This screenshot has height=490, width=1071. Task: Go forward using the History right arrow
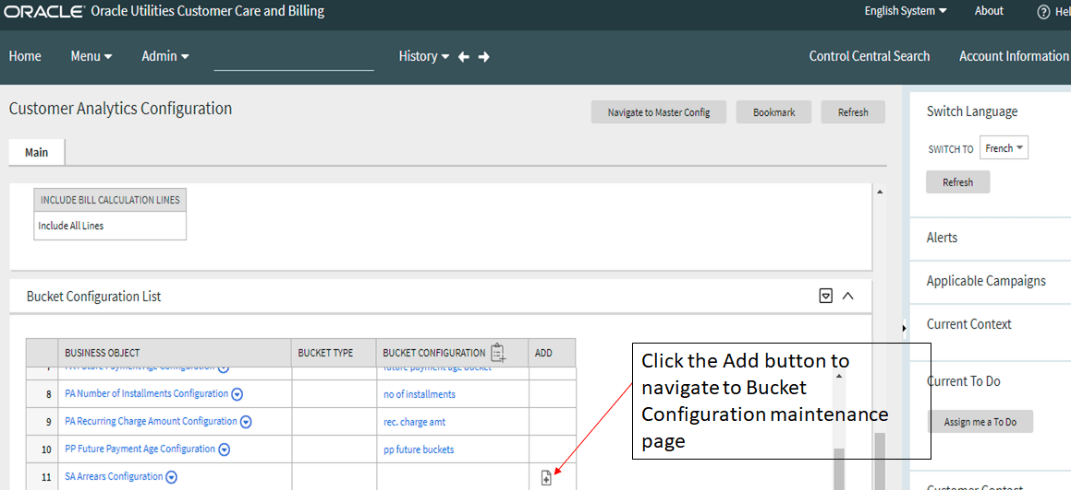(x=484, y=57)
